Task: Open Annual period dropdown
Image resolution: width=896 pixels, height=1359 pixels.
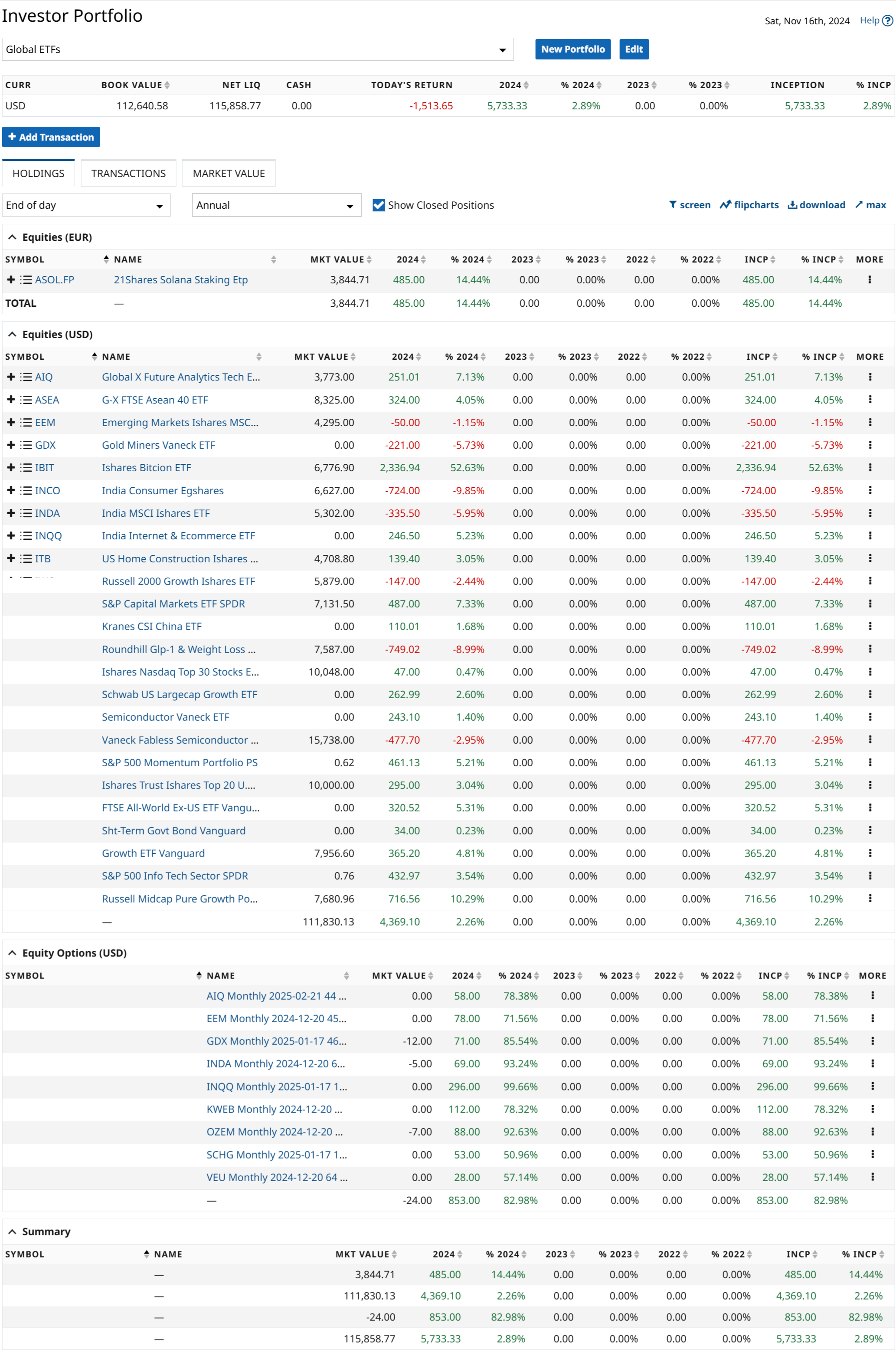Action: (x=276, y=205)
